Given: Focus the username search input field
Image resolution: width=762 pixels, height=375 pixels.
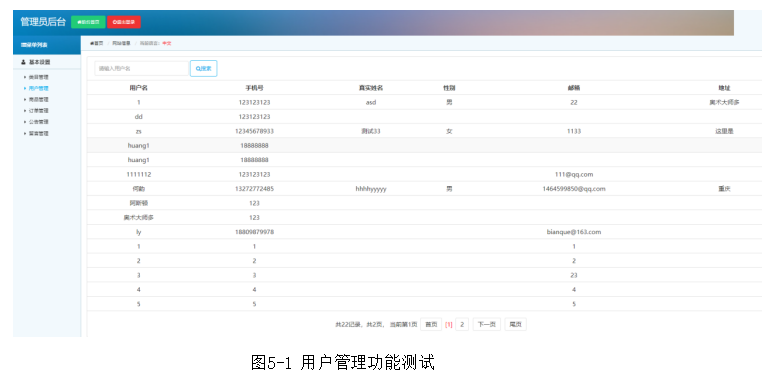Looking at the screenshot, I should coord(141,68).
